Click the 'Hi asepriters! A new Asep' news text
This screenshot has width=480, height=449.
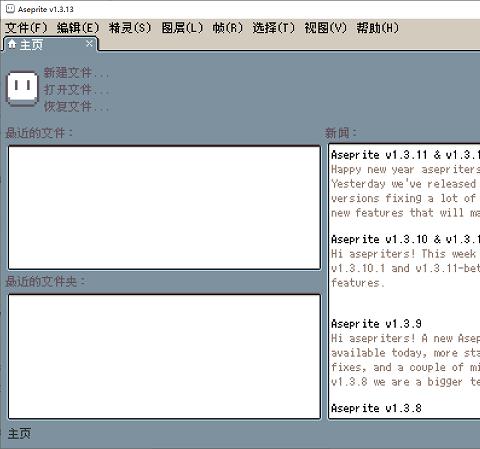(405, 338)
